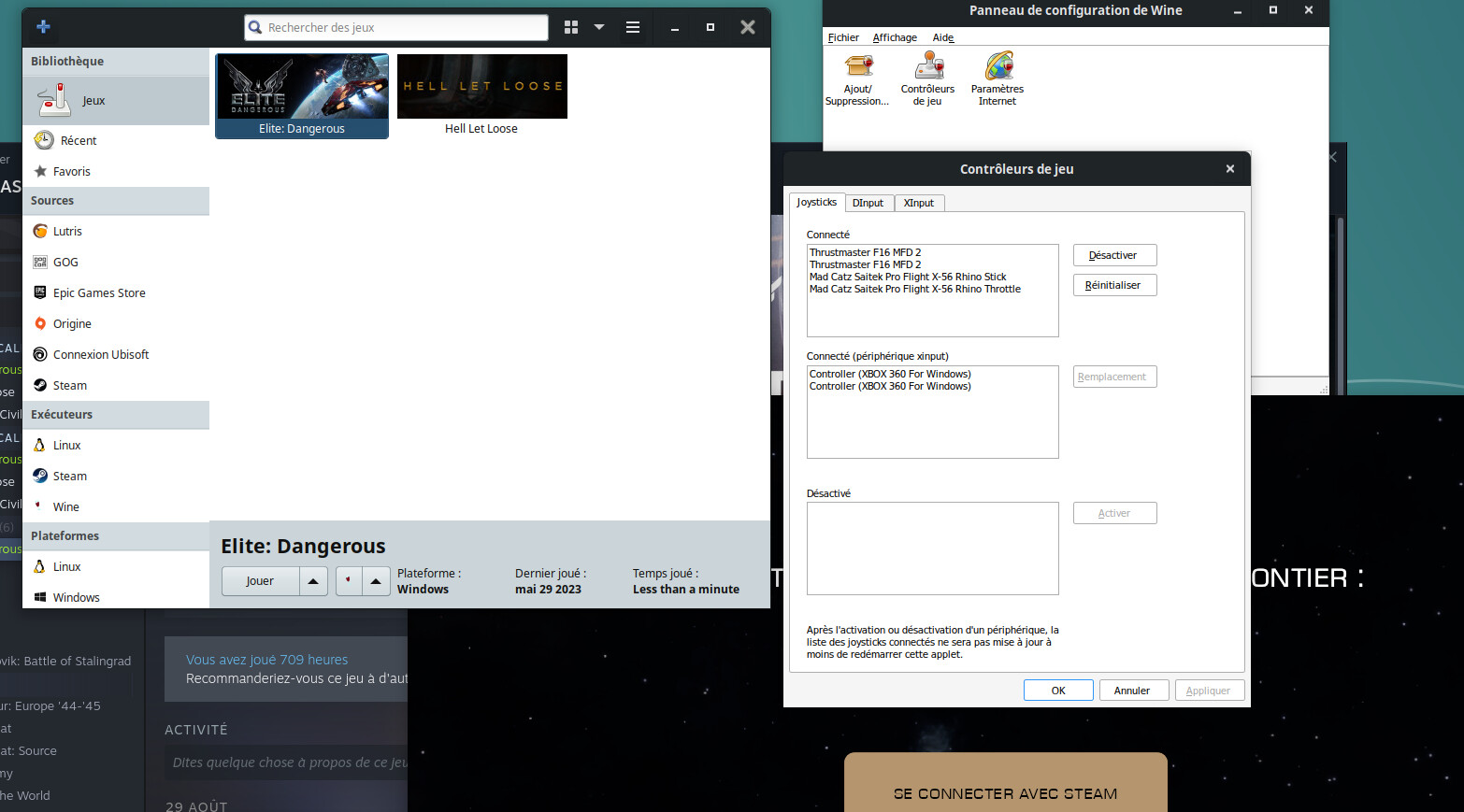Switch to the DInput tab
This screenshot has width=1464, height=812.
pyautogui.click(x=868, y=203)
